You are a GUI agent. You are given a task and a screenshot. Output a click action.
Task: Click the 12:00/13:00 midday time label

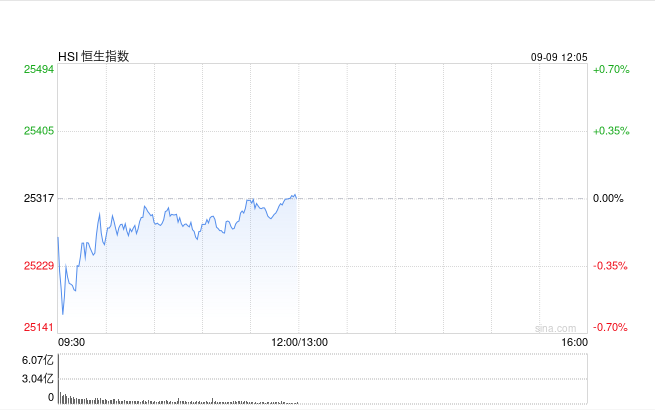pyautogui.click(x=300, y=342)
